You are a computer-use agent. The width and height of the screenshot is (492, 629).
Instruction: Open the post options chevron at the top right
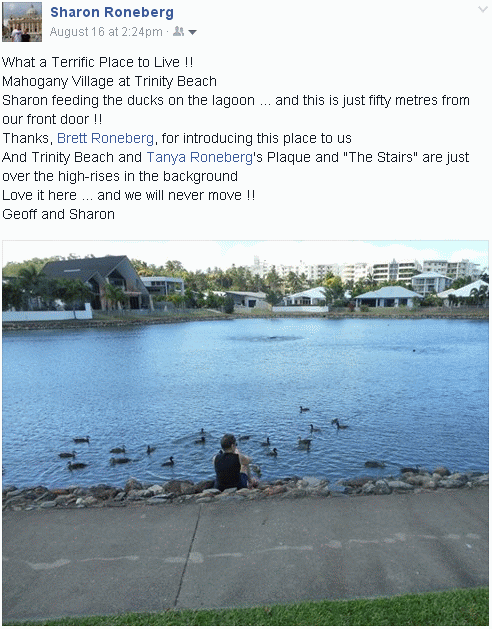483,9
